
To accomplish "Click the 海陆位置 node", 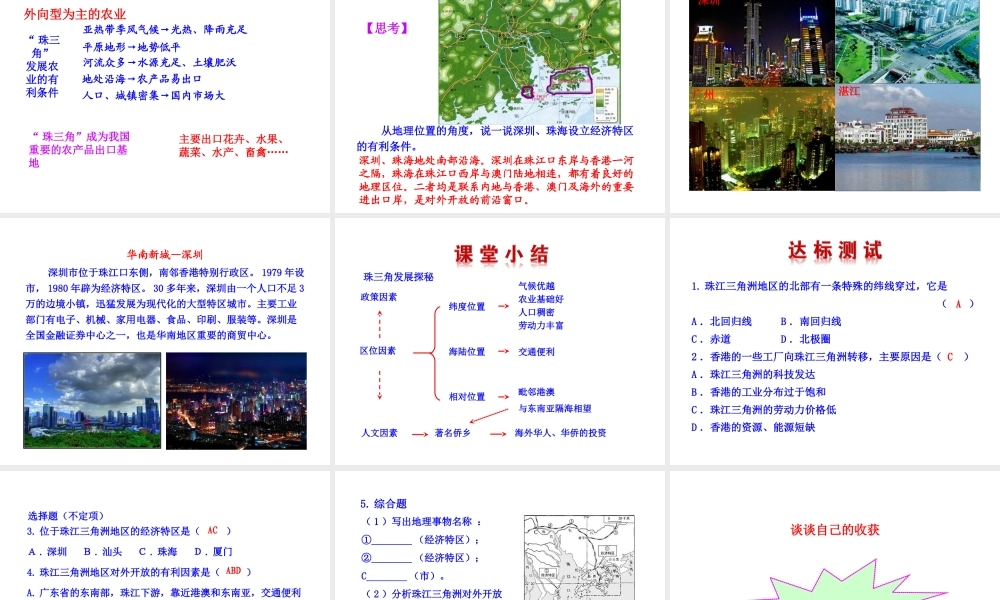I will pos(467,352).
